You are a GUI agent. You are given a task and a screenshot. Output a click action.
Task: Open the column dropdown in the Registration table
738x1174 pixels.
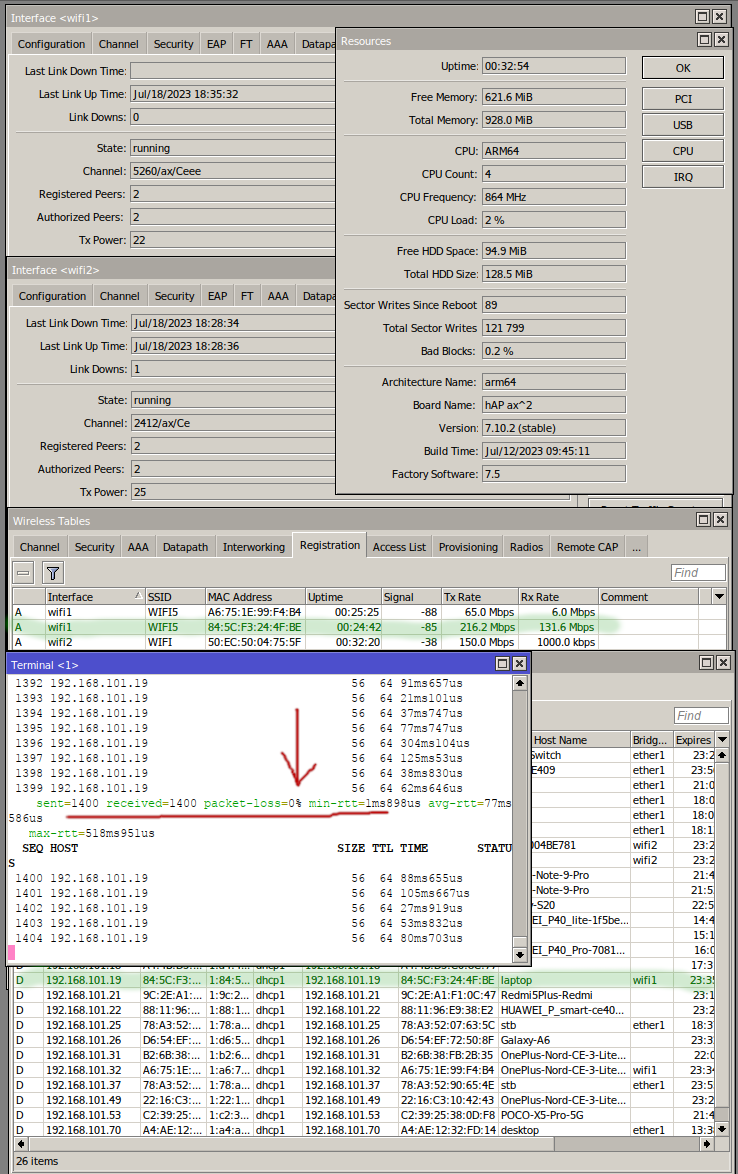tap(719, 597)
